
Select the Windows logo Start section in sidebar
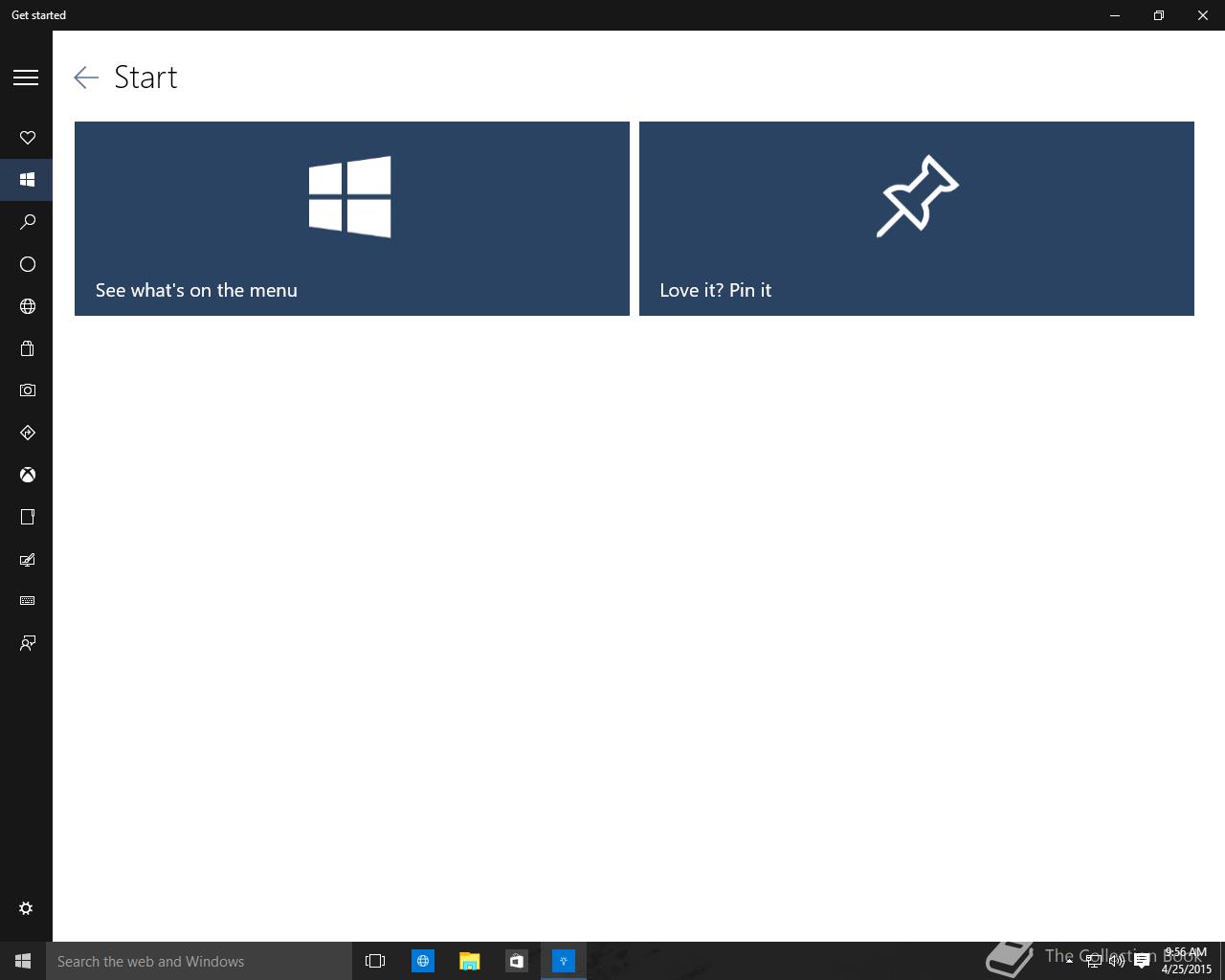pyautogui.click(x=27, y=180)
